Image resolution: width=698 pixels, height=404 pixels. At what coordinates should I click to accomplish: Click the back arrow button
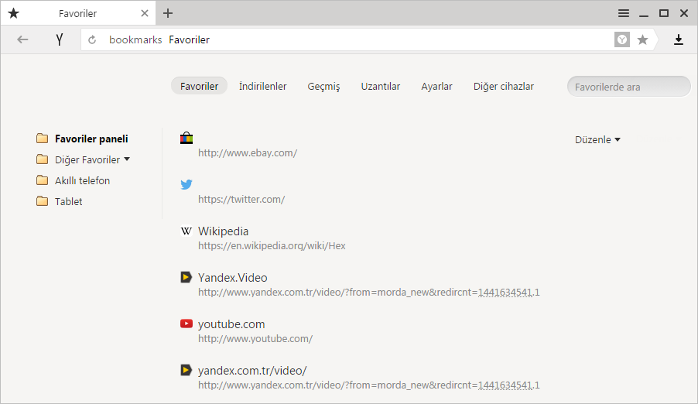(x=23, y=40)
